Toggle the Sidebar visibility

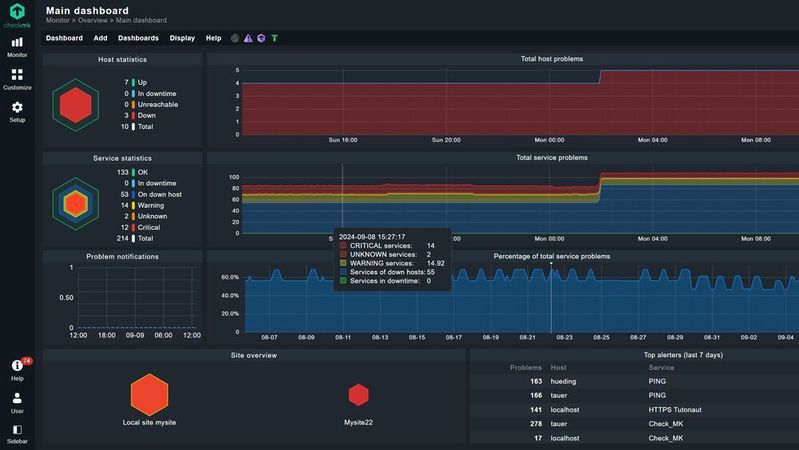(x=17, y=433)
